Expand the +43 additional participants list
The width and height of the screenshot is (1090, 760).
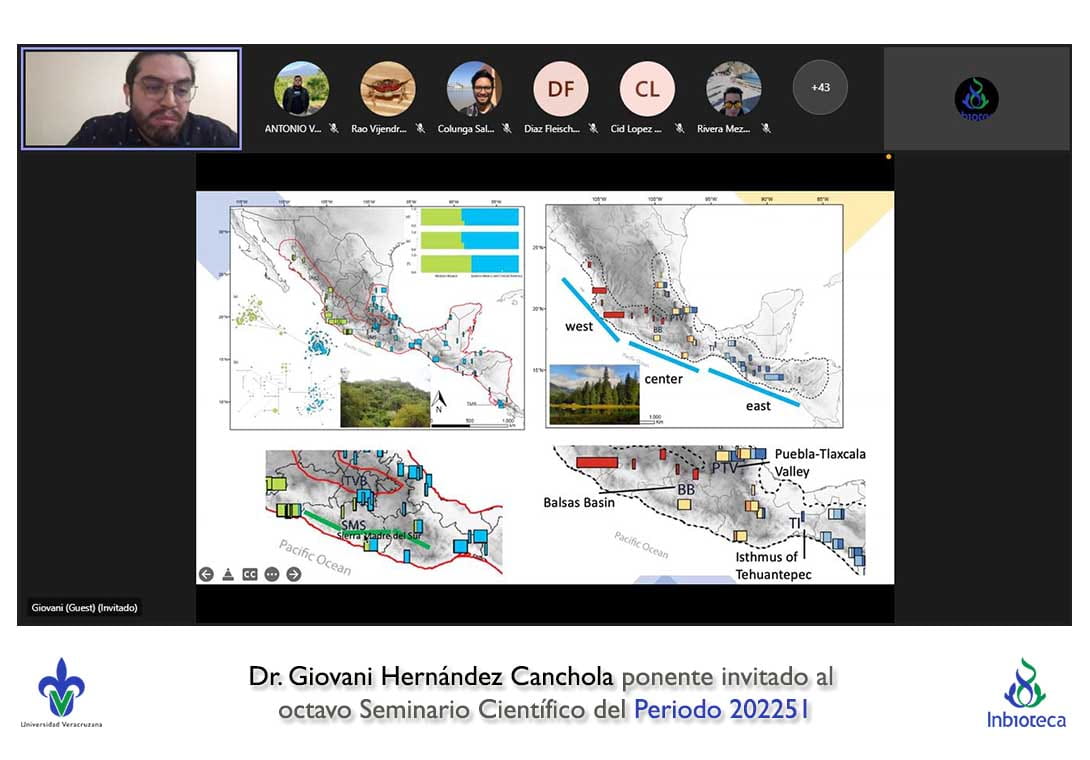(x=820, y=88)
